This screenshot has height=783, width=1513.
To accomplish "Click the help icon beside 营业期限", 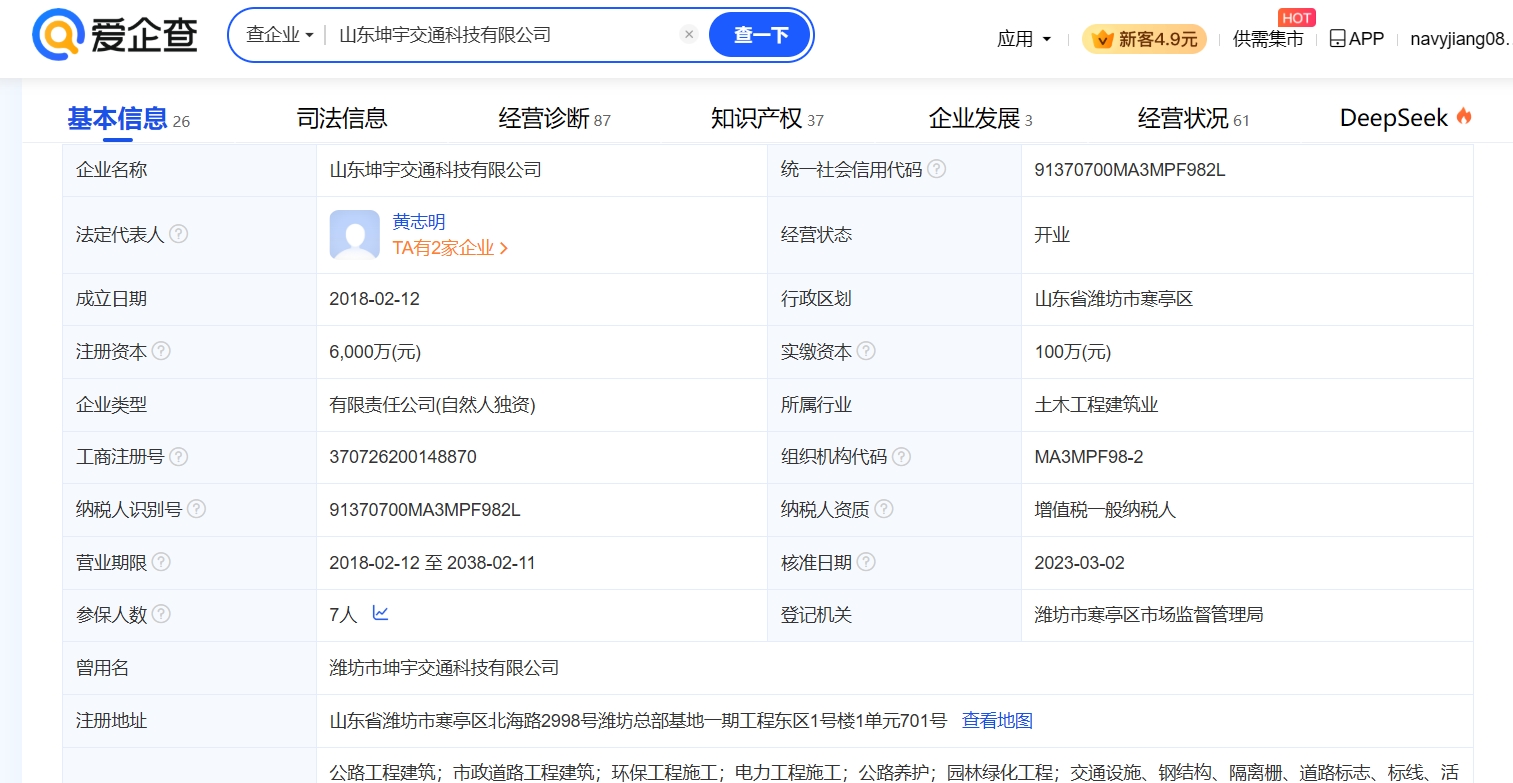I will [x=161, y=562].
